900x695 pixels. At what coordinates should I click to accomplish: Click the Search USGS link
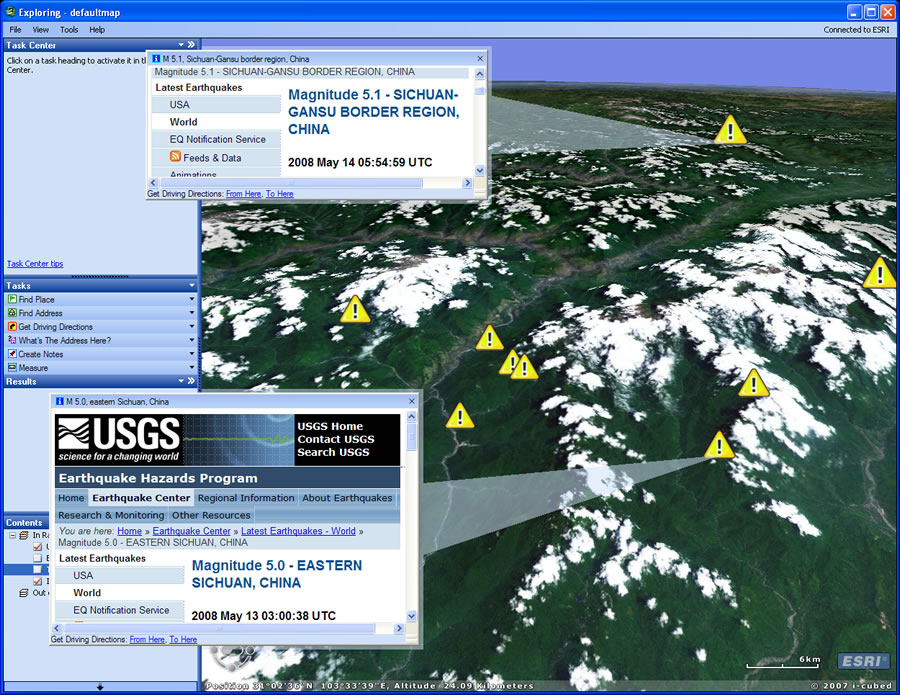point(333,452)
